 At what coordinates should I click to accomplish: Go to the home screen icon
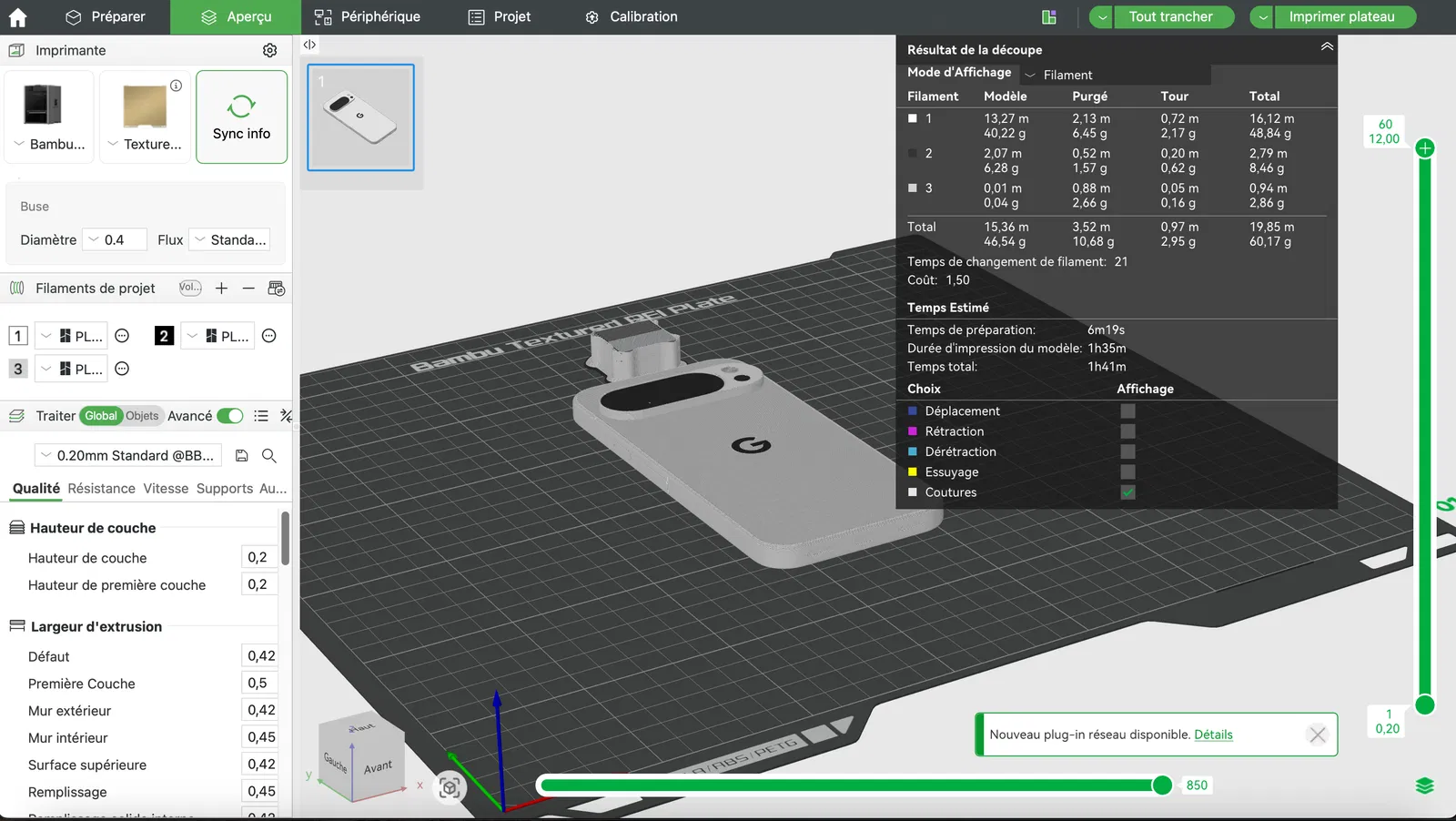click(x=17, y=17)
